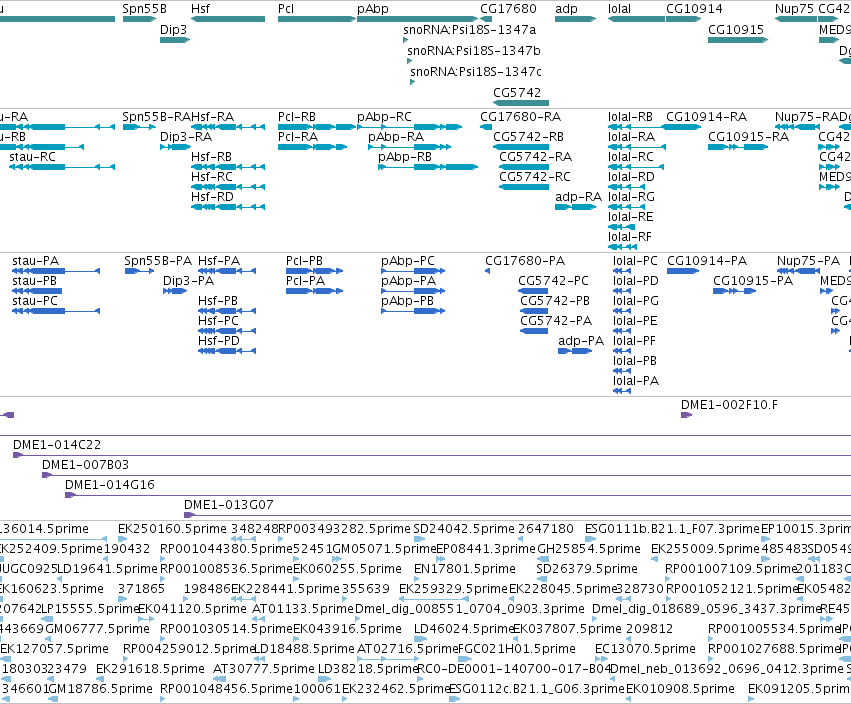Select the pAbp-RA transcript label
851x704 pixels.
[396, 137]
